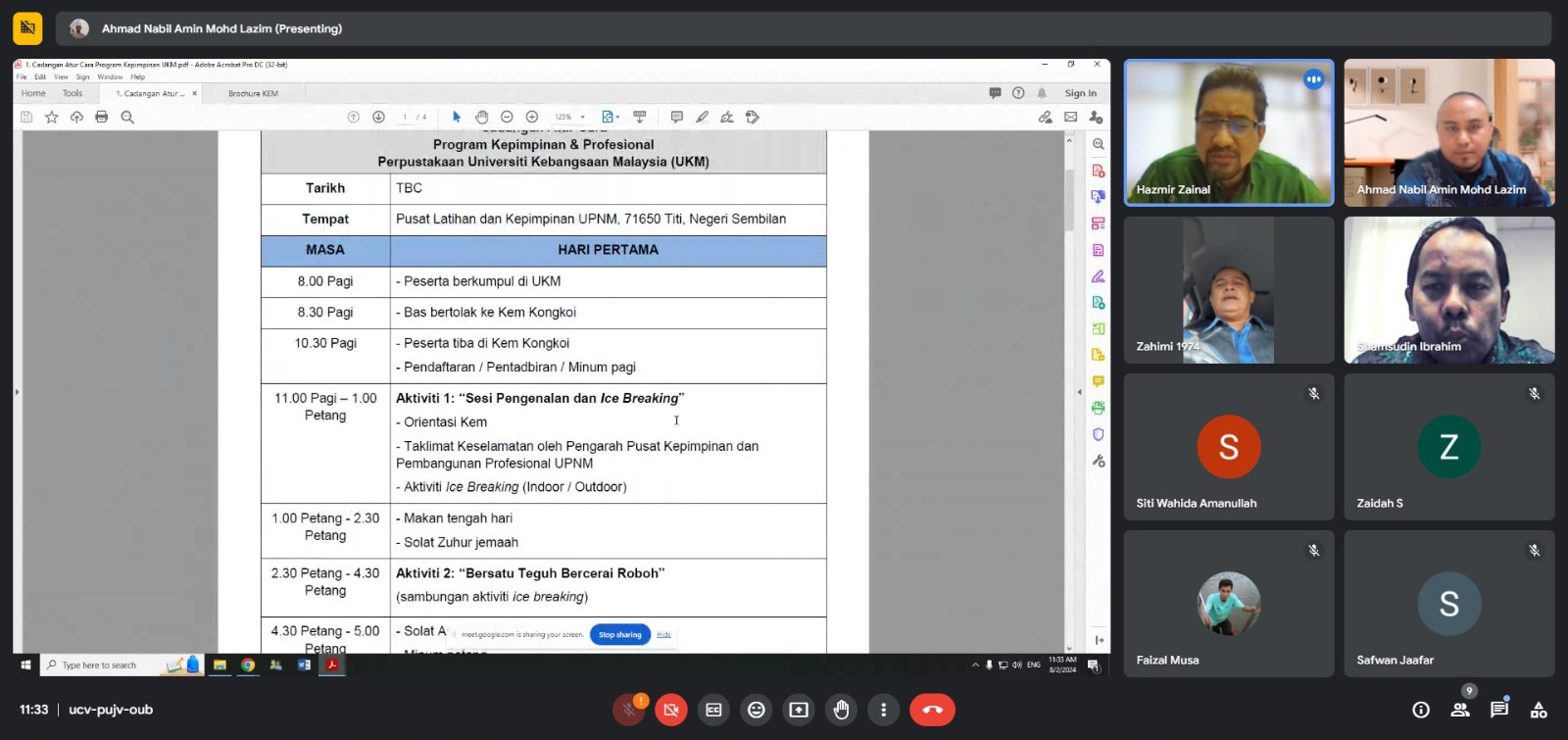1568x740 pixels.
Task: Close the Cadangan Atur document tab
Action: click(x=194, y=93)
